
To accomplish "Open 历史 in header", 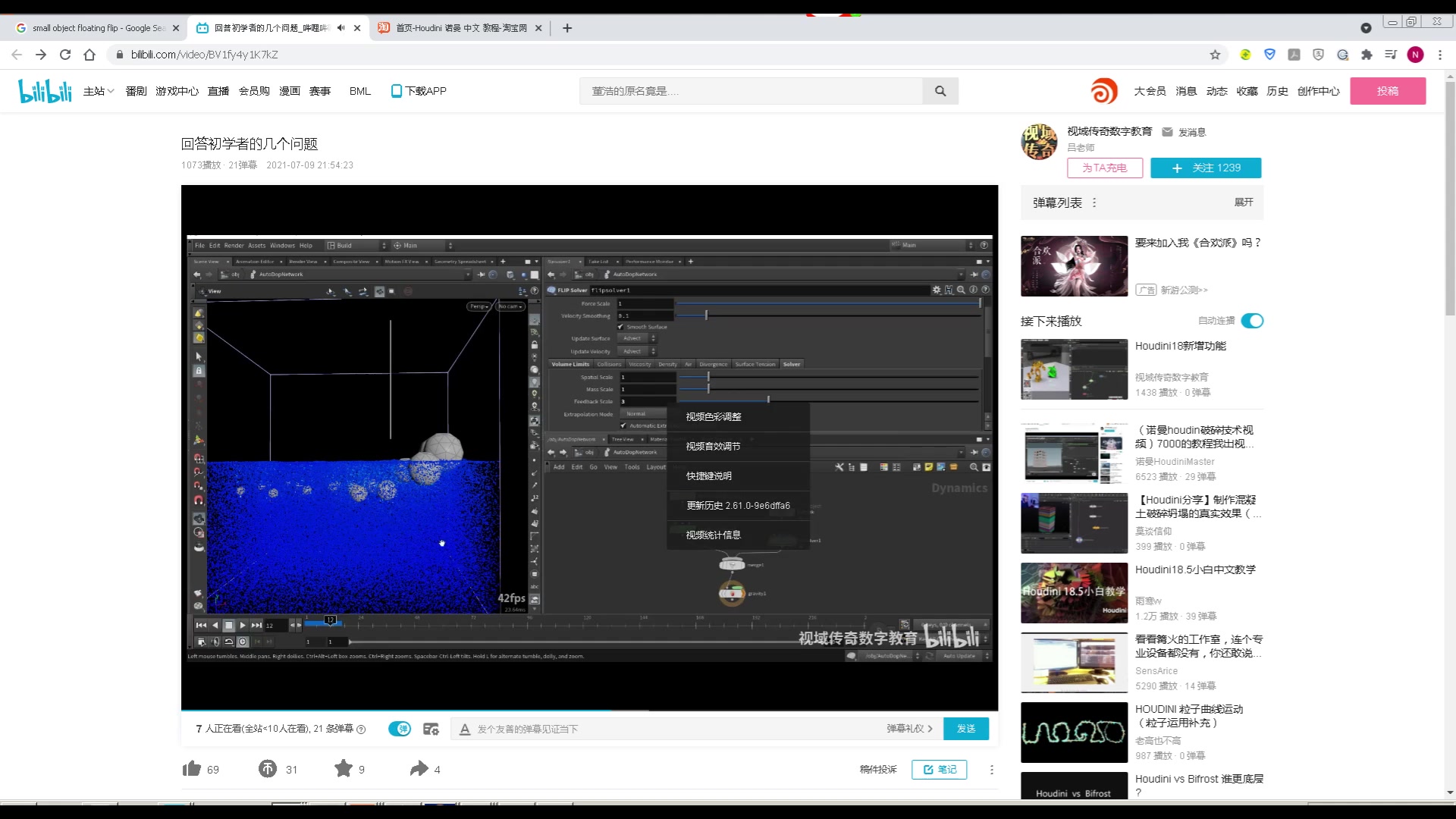I will click(1277, 91).
